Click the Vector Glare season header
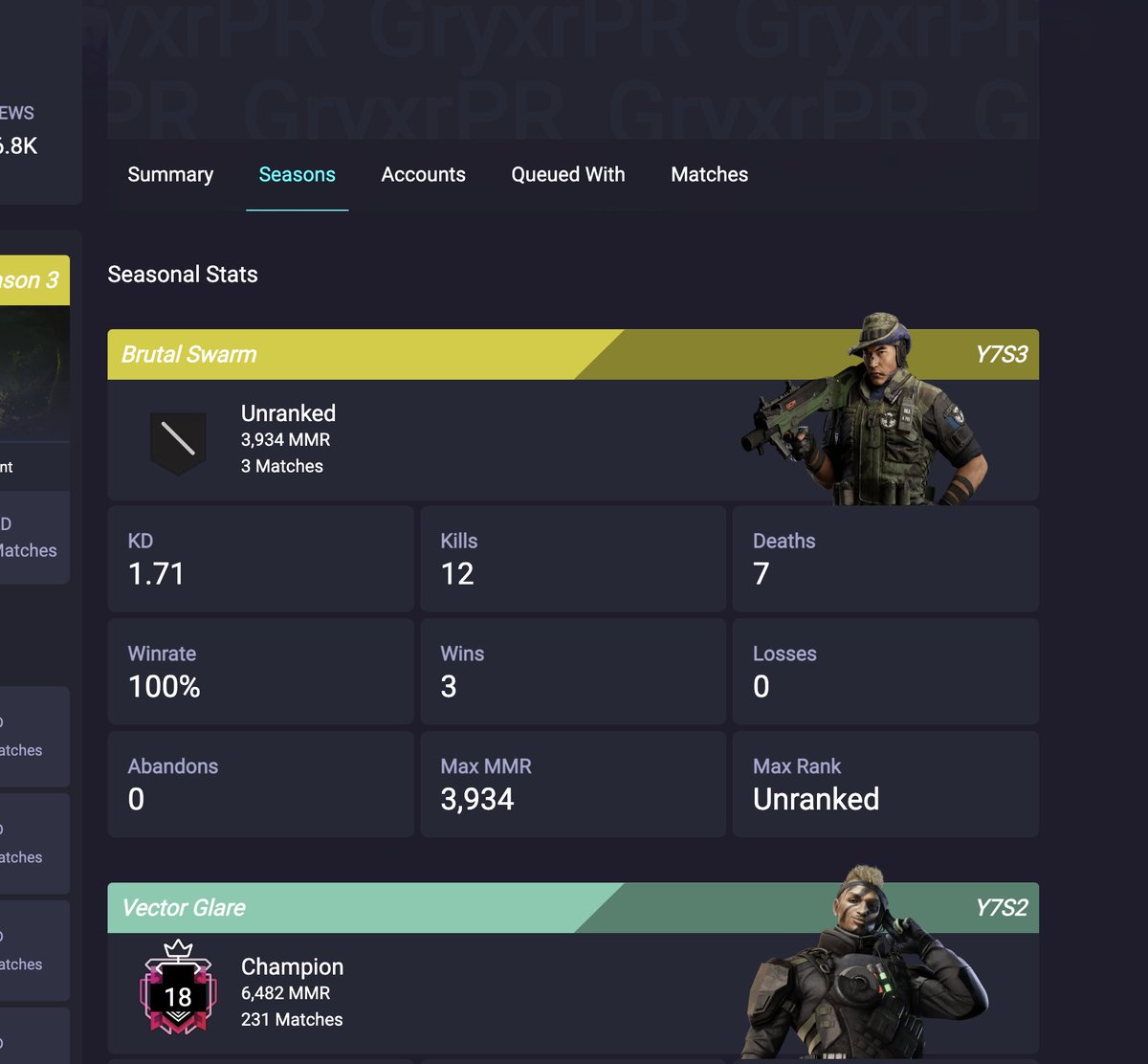The height and width of the screenshot is (1064, 1148). (x=573, y=907)
